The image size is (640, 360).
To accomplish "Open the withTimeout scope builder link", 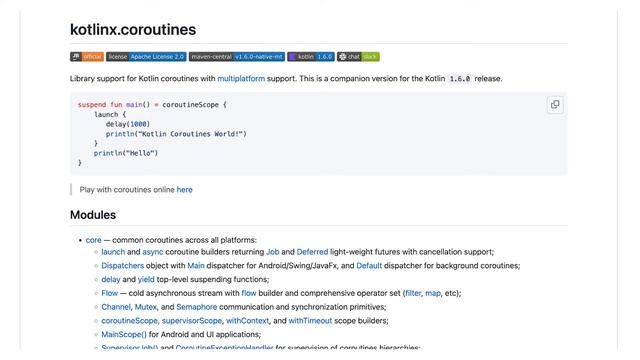I will 310,321.
